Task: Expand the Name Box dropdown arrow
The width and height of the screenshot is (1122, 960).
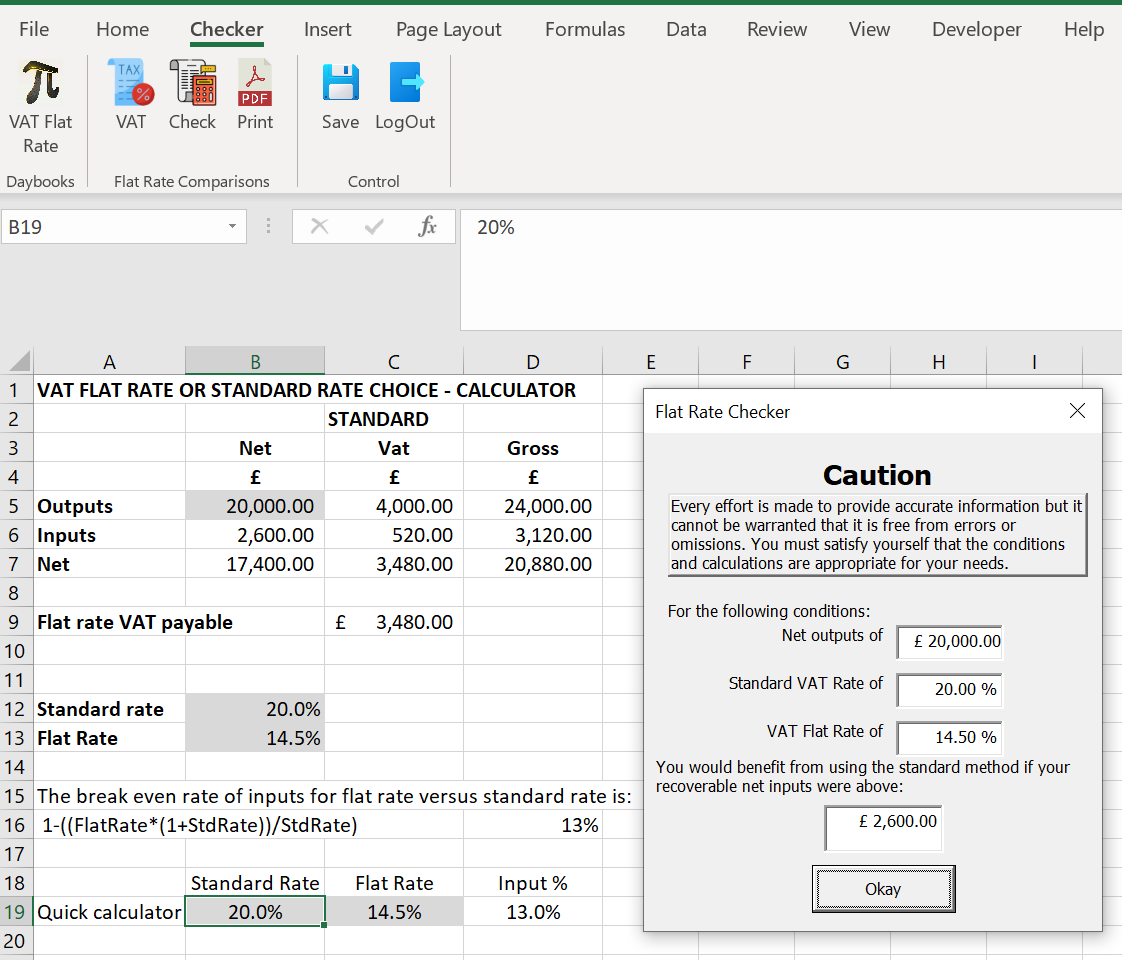Action: pos(232,227)
